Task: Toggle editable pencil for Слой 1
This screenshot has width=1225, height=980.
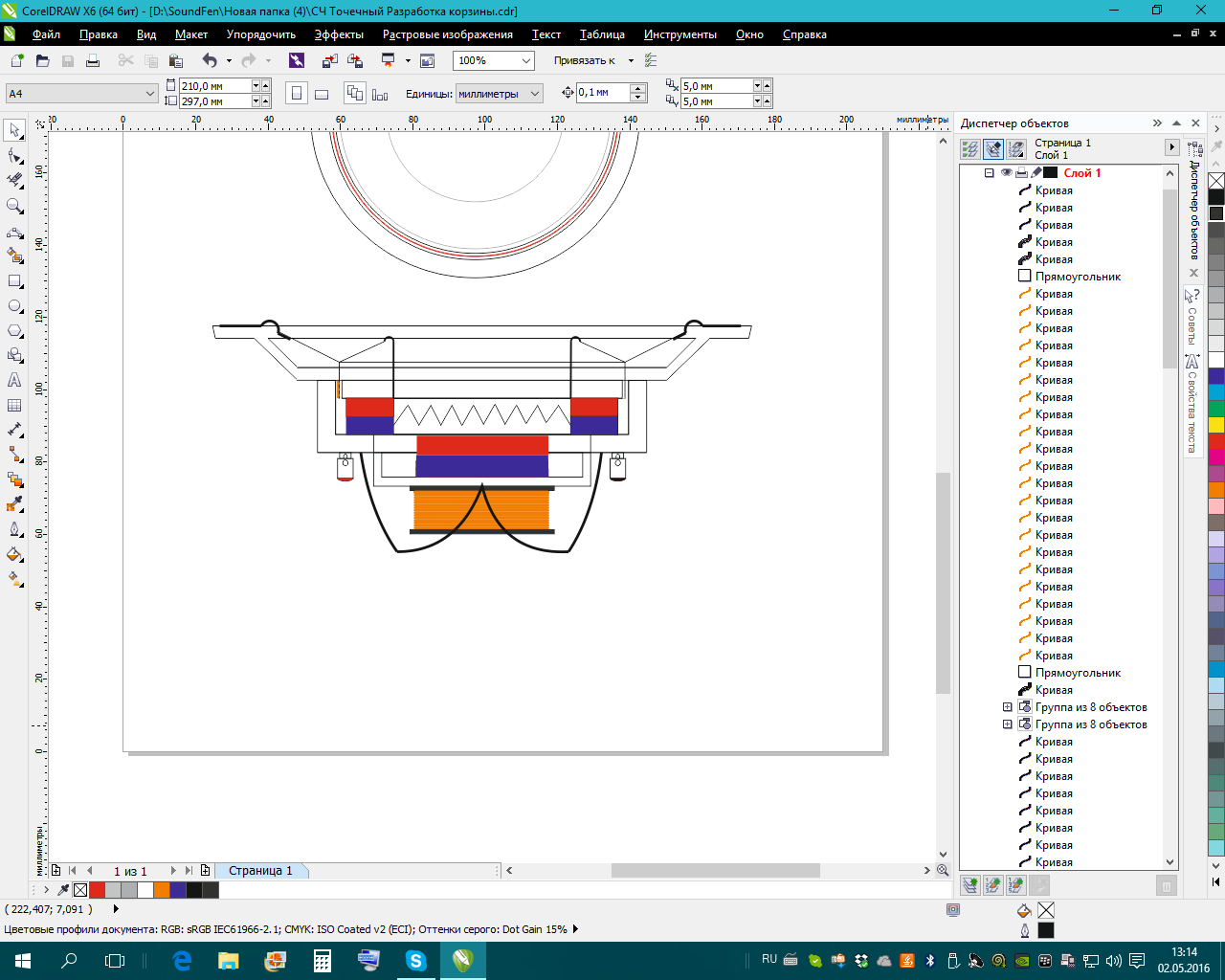Action: [x=1036, y=173]
